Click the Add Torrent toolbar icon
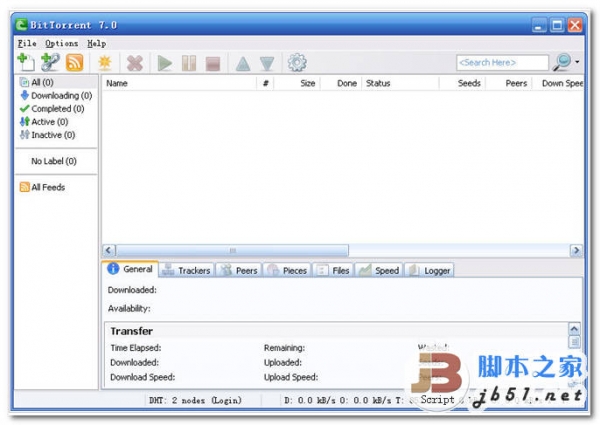 26,62
